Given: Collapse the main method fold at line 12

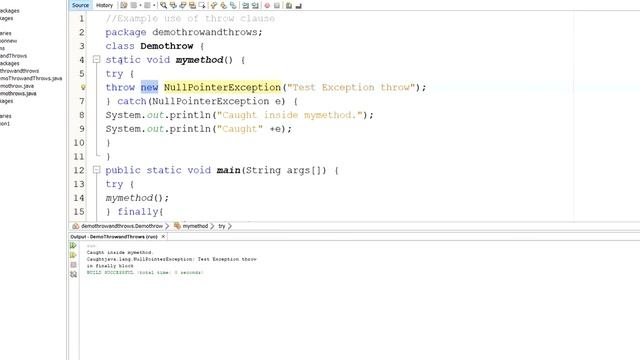Looking at the screenshot, I should [96, 170].
